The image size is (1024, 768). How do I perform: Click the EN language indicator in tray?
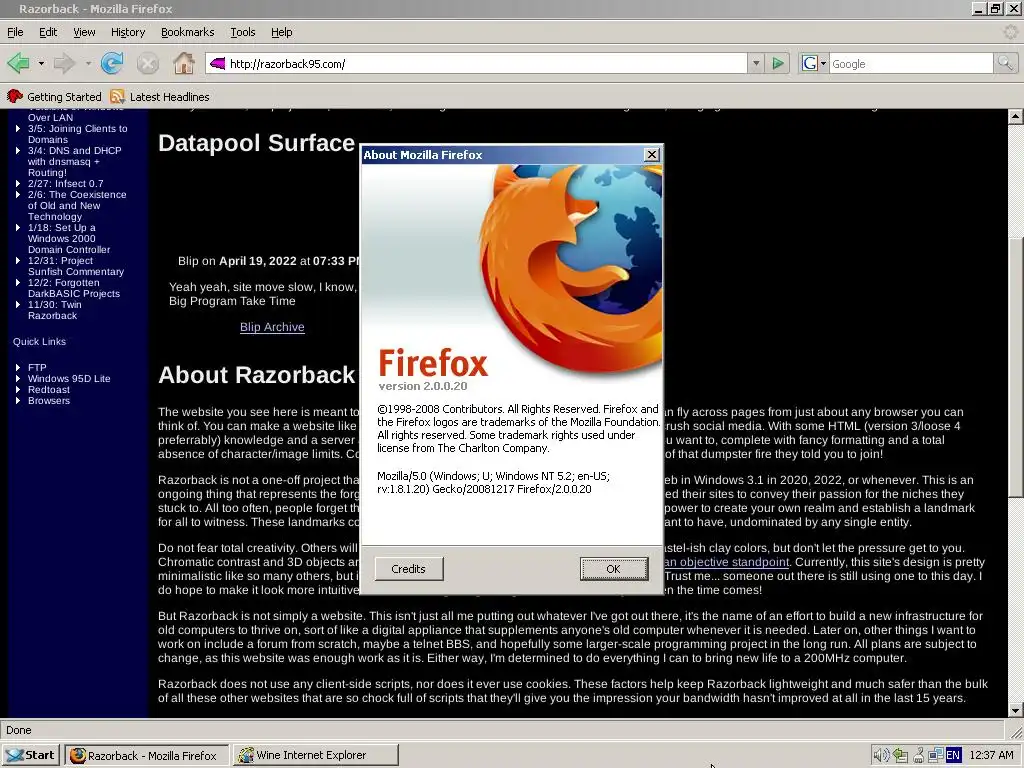pos(953,756)
